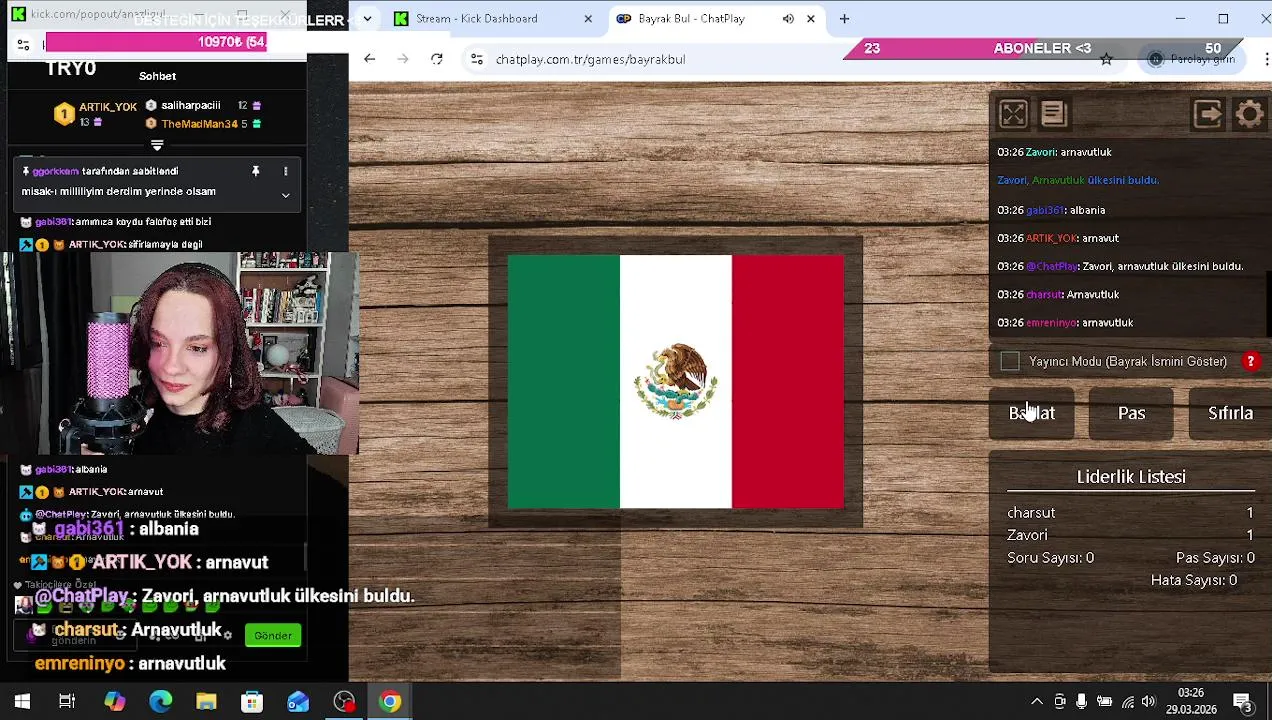Open pinned message three-dot options

pos(286,171)
